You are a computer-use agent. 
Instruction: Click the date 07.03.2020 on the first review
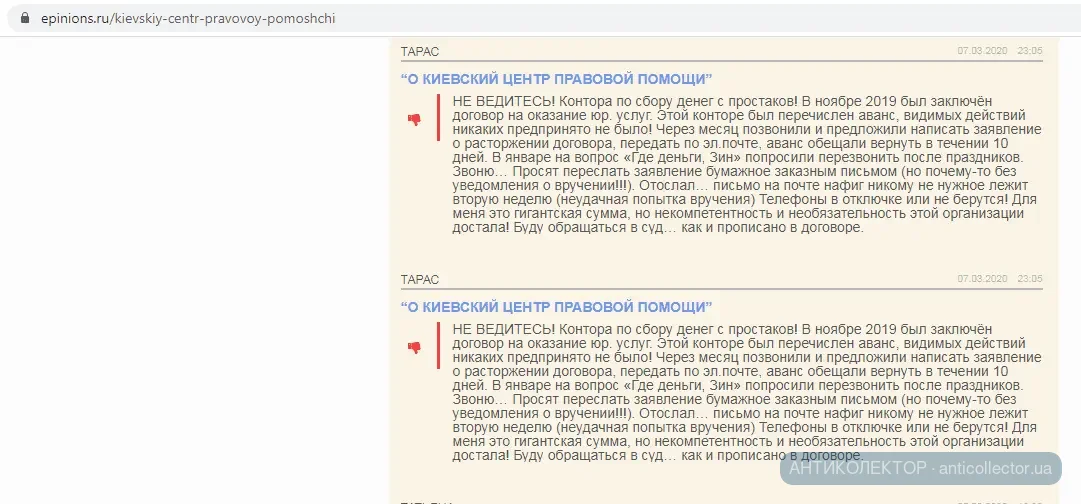click(982, 51)
